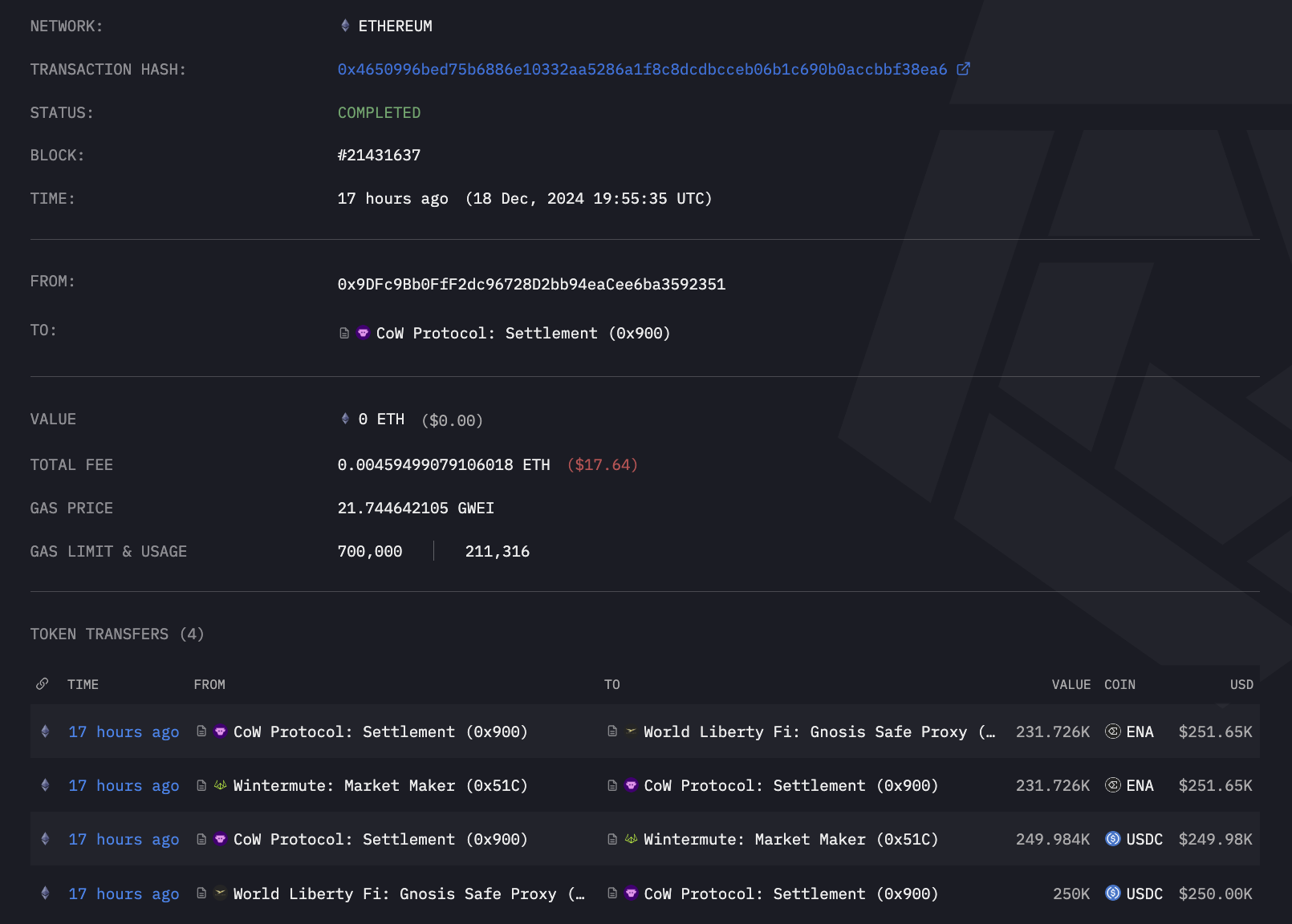This screenshot has height=924, width=1292.
Task: Click the $17.64 fee value
Action: click(x=602, y=465)
